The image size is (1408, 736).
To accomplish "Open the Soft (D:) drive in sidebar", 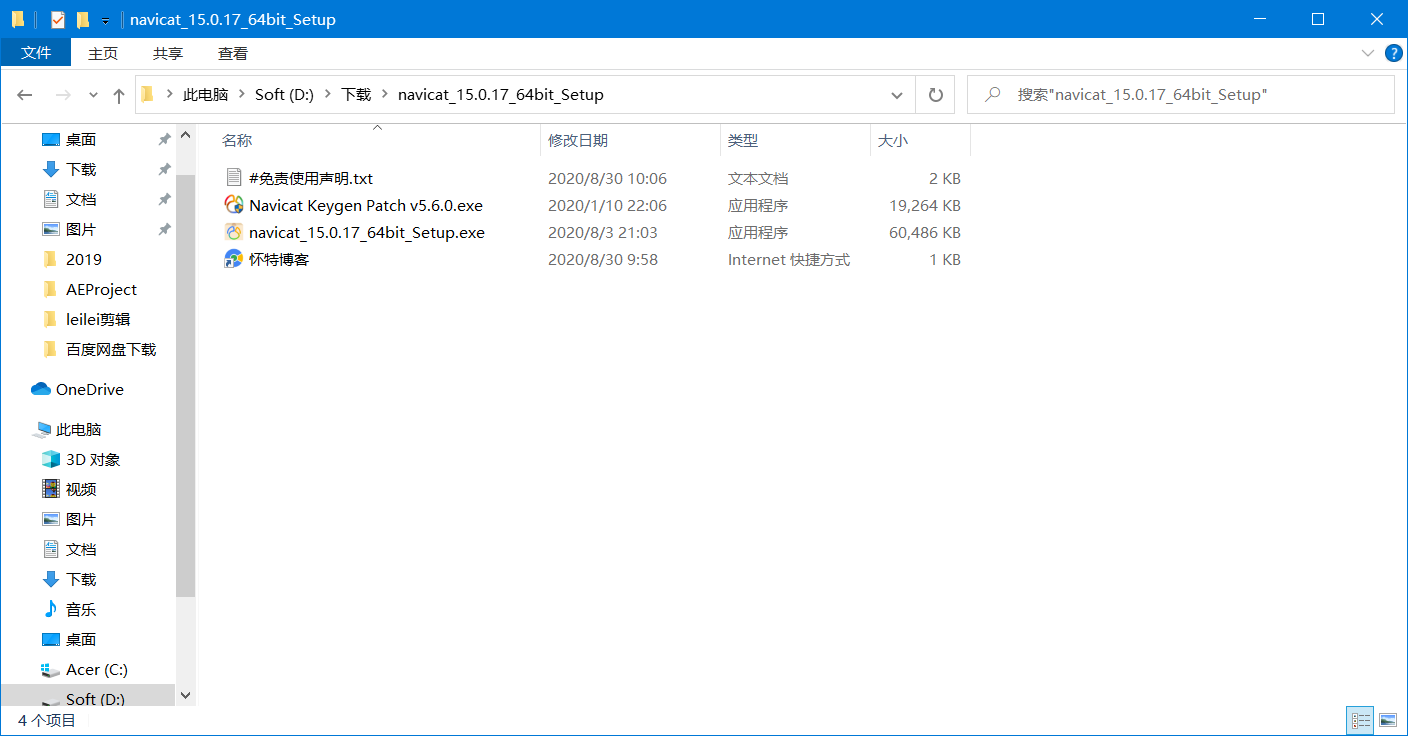I will (x=95, y=698).
